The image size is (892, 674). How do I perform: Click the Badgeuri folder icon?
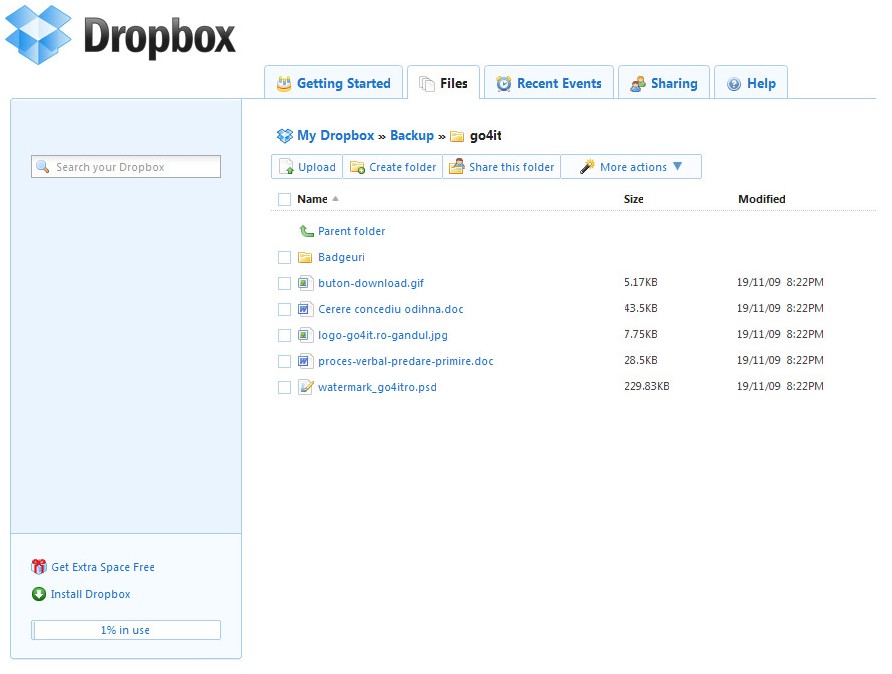coord(305,258)
